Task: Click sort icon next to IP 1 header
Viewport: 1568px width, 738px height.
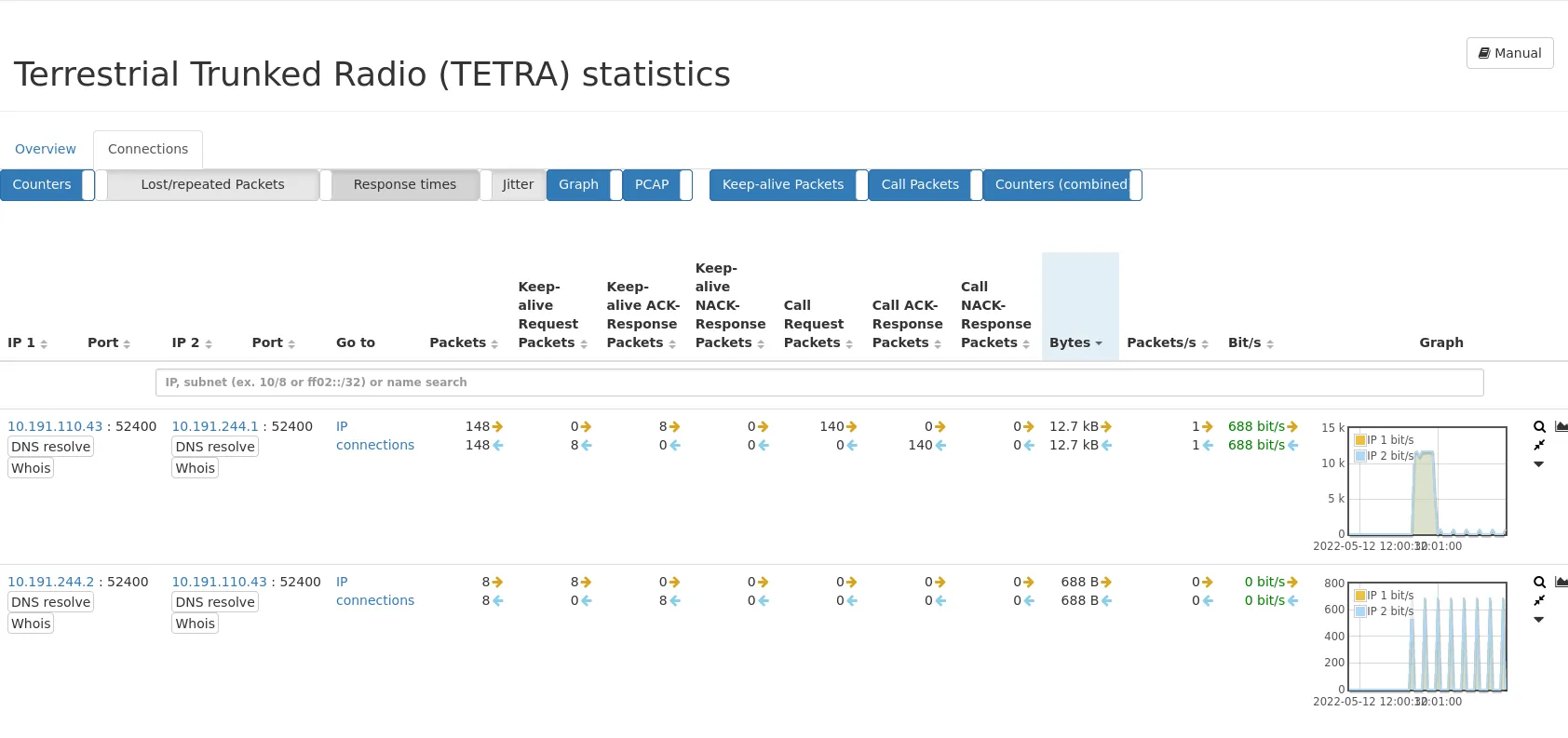Action: click(x=44, y=344)
